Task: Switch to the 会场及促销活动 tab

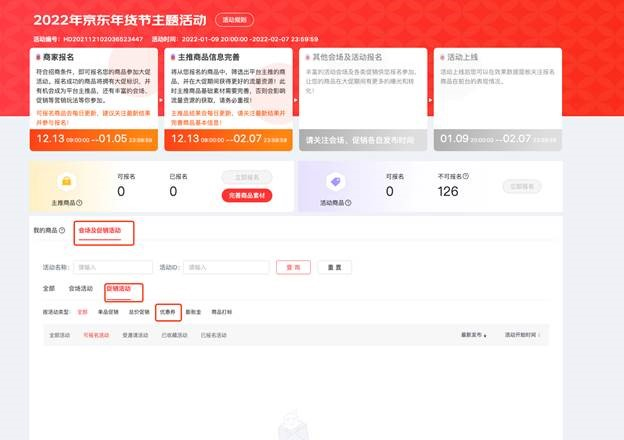Action: coord(100,230)
